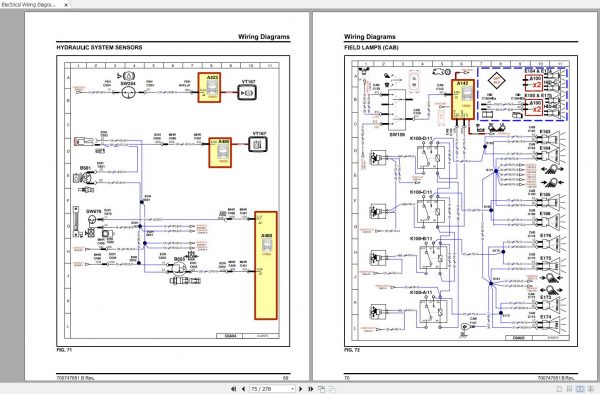Jump to the last page

pyautogui.click(x=310, y=389)
